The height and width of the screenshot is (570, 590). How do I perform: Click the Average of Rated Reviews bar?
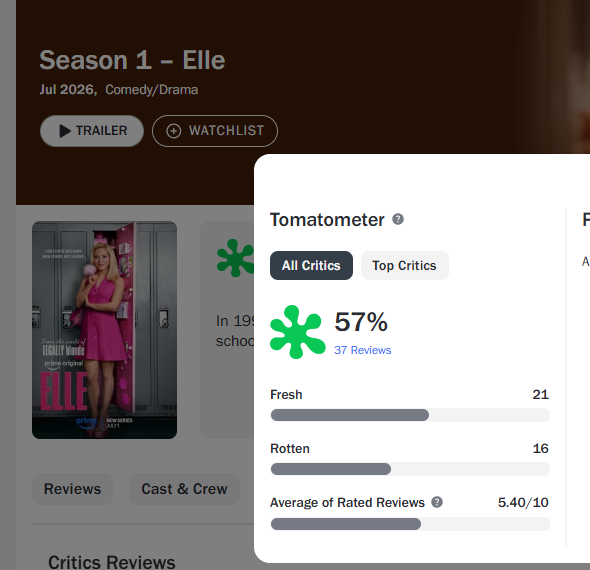point(410,524)
